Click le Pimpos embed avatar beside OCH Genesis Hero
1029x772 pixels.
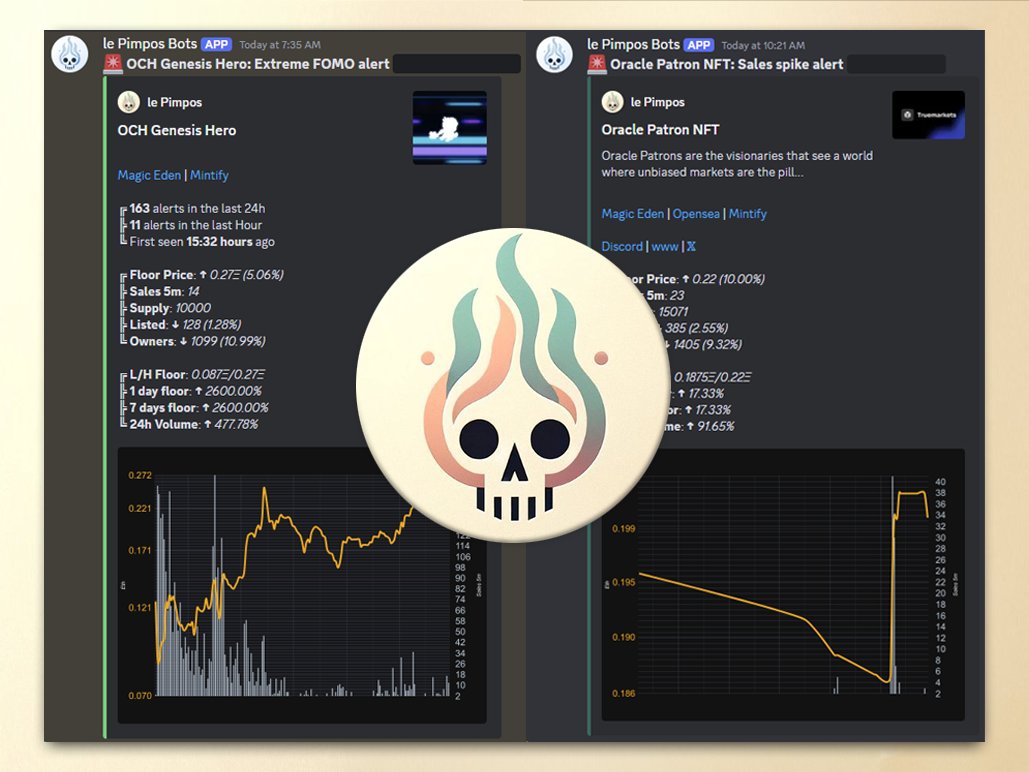tap(129, 102)
